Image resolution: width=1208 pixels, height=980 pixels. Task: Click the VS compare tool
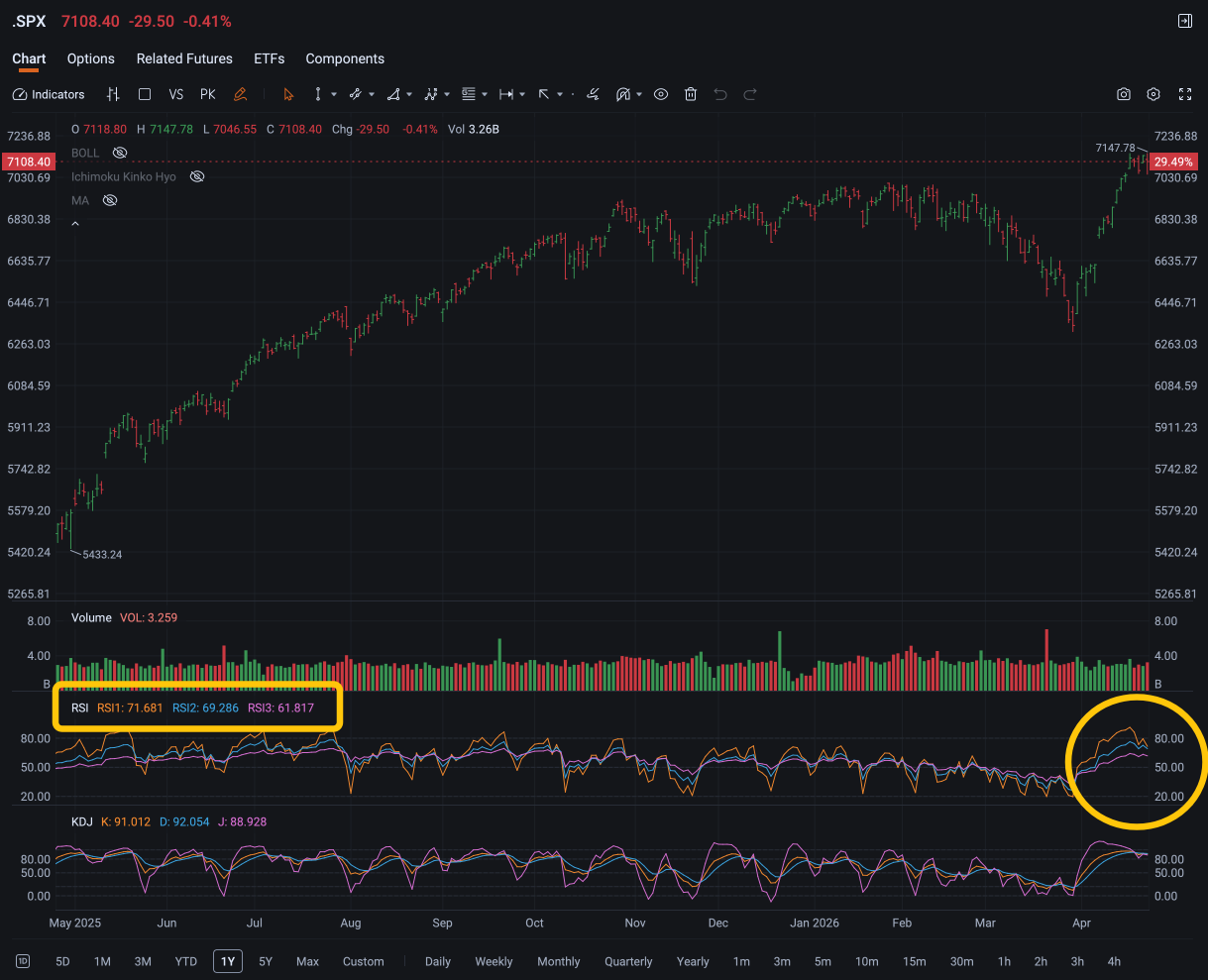176,94
